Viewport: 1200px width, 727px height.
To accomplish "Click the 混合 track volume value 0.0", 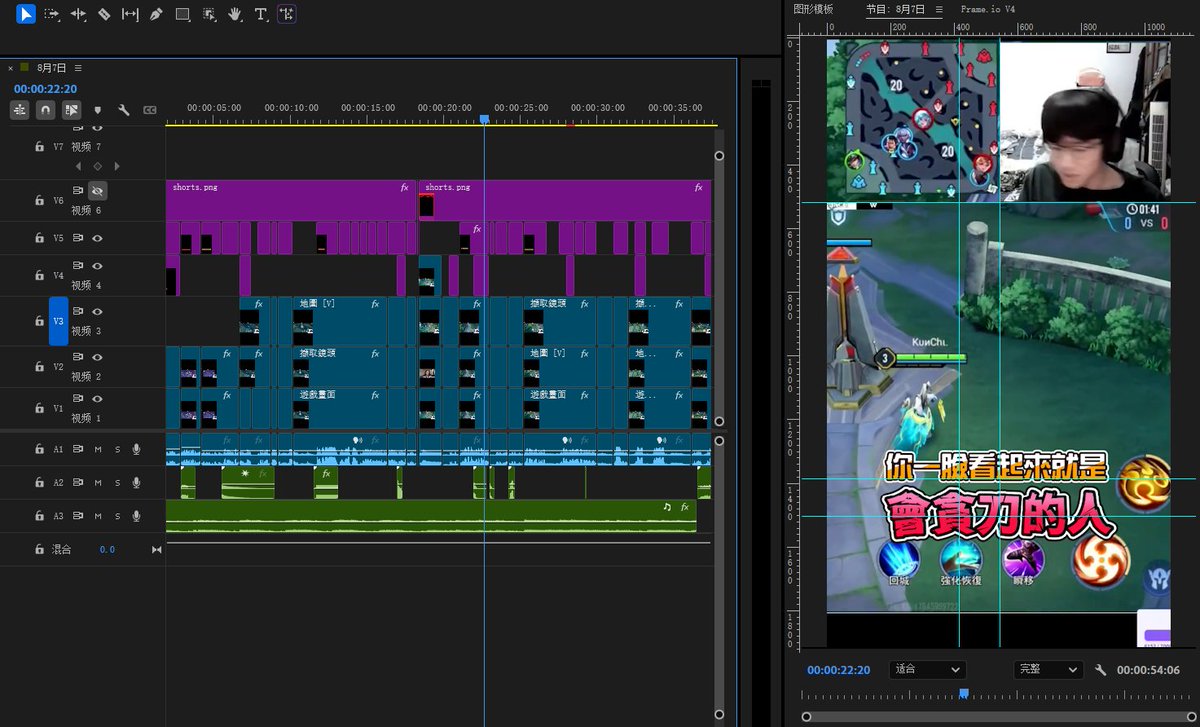I will coord(107,550).
